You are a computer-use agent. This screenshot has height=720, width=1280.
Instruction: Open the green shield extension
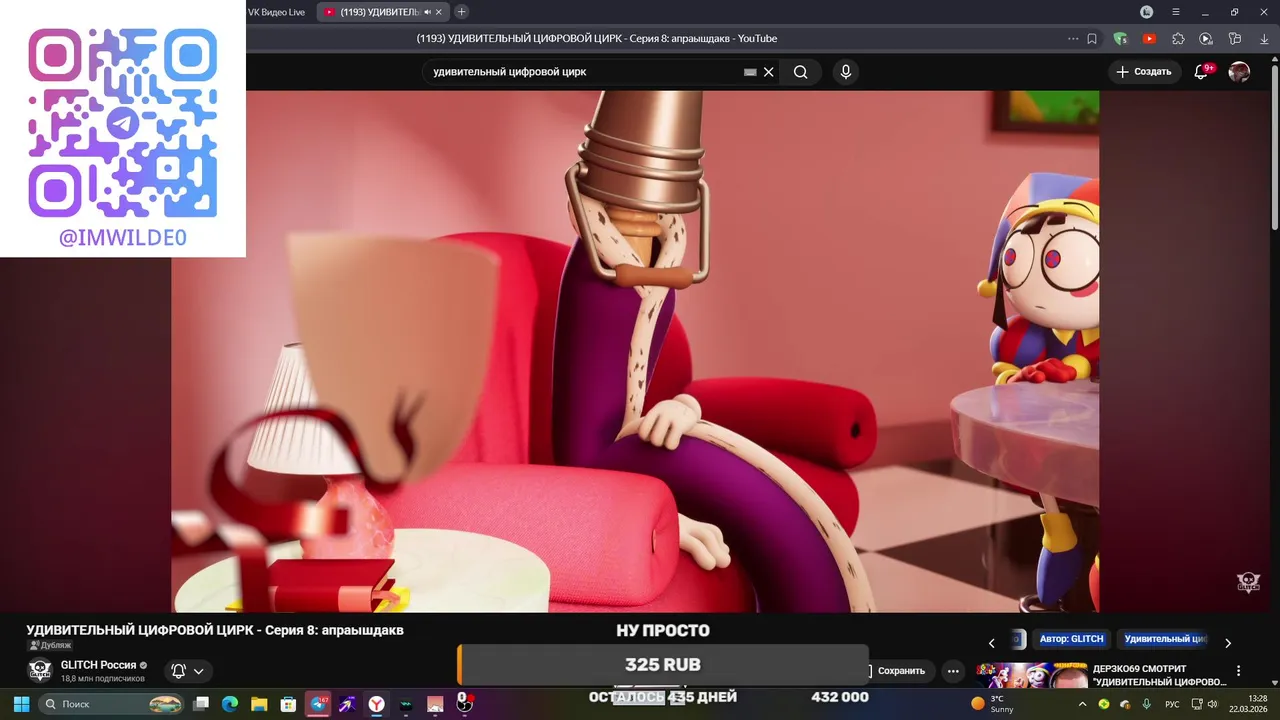(1121, 39)
